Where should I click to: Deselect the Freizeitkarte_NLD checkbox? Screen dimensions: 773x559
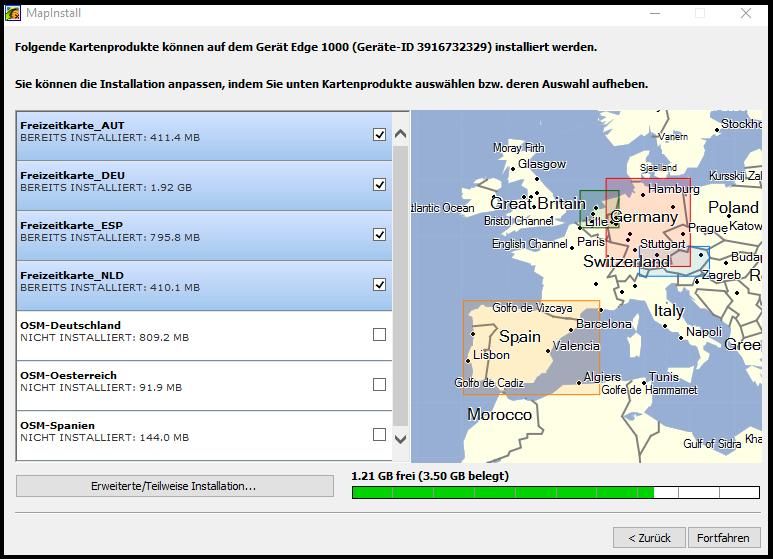379,284
